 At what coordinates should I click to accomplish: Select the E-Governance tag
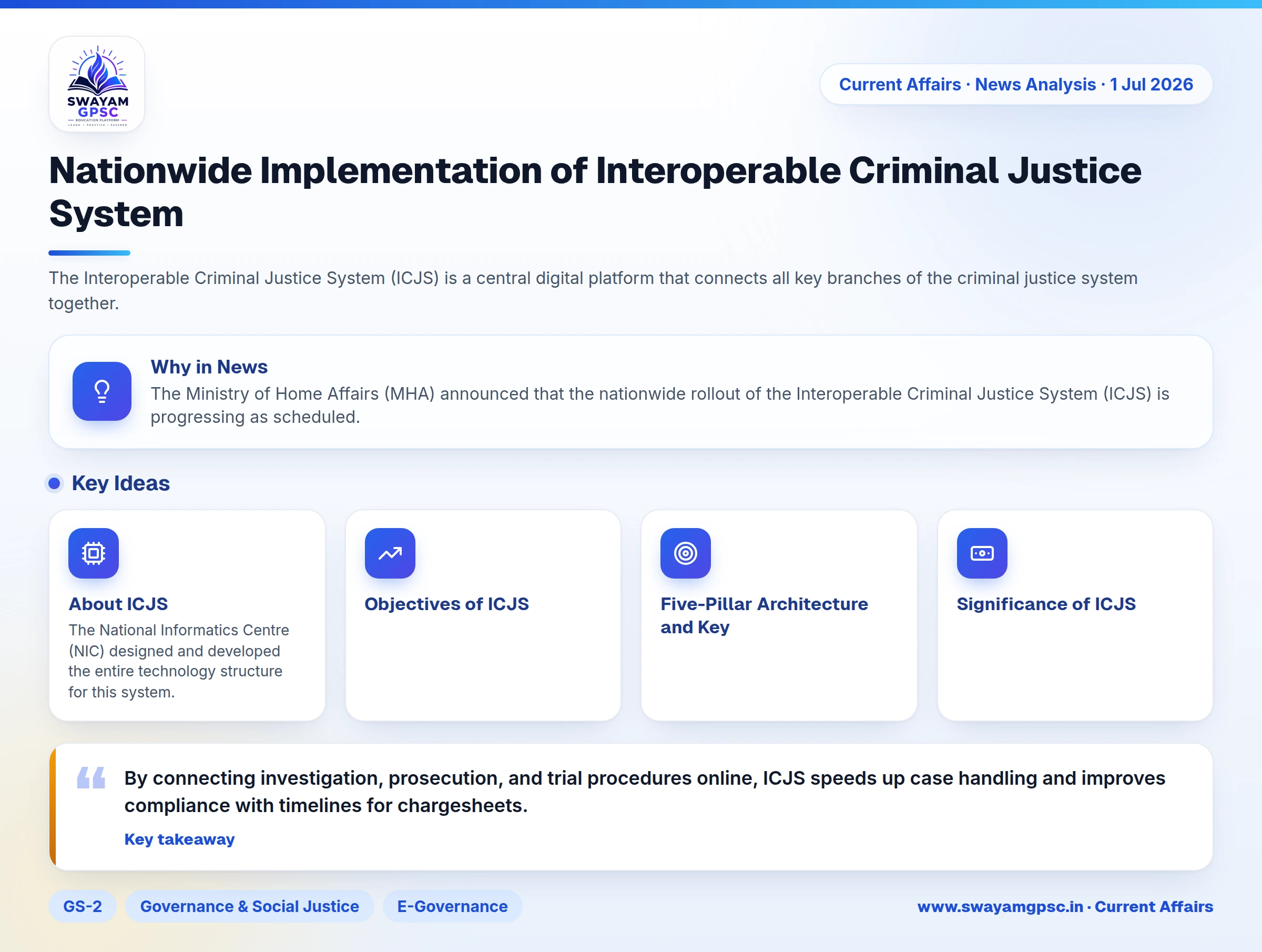tap(452, 906)
